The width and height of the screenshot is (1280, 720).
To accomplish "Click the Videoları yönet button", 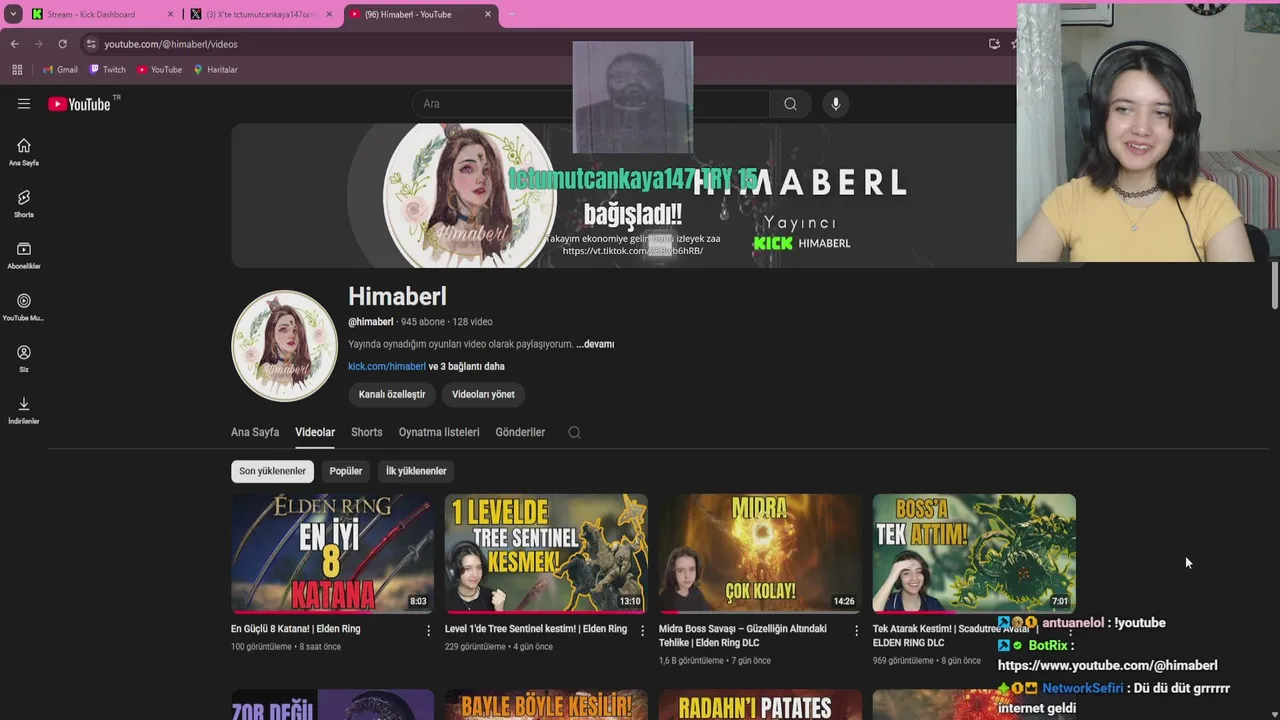I will tap(483, 394).
